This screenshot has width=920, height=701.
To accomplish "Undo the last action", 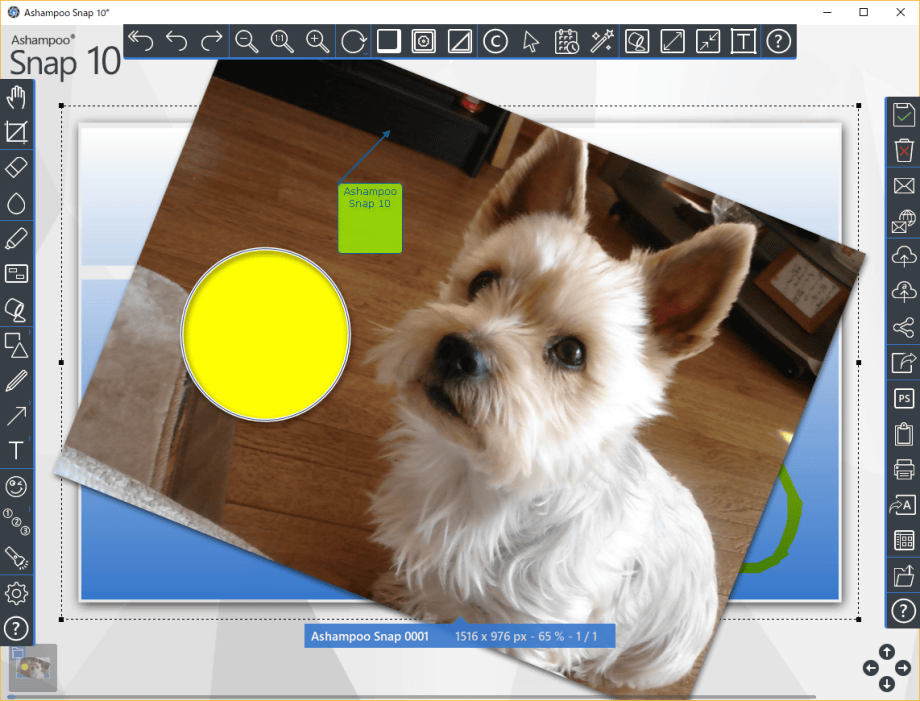I will tap(177, 41).
